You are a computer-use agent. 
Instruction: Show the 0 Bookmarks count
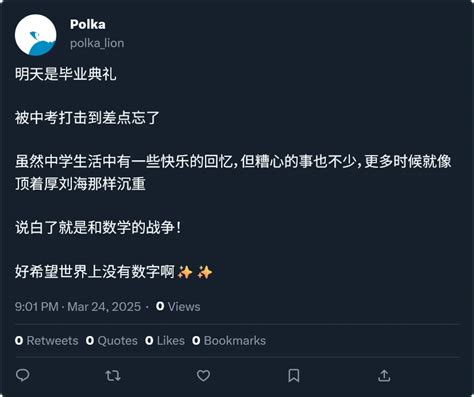229,341
